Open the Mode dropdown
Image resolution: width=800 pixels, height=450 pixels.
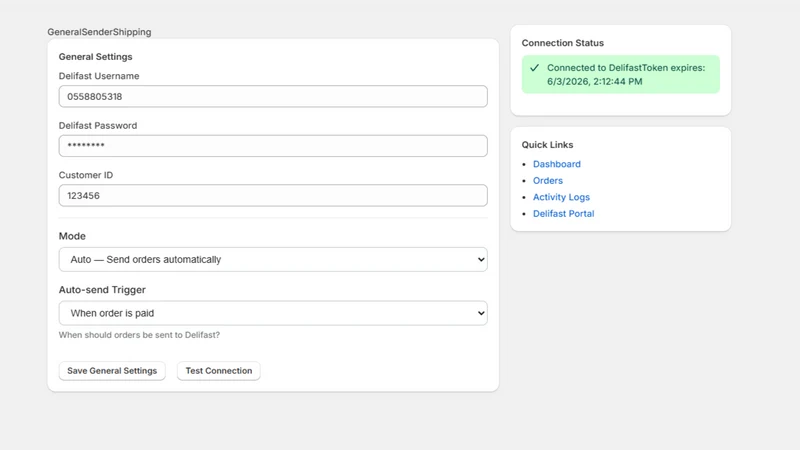tap(273, 259)
